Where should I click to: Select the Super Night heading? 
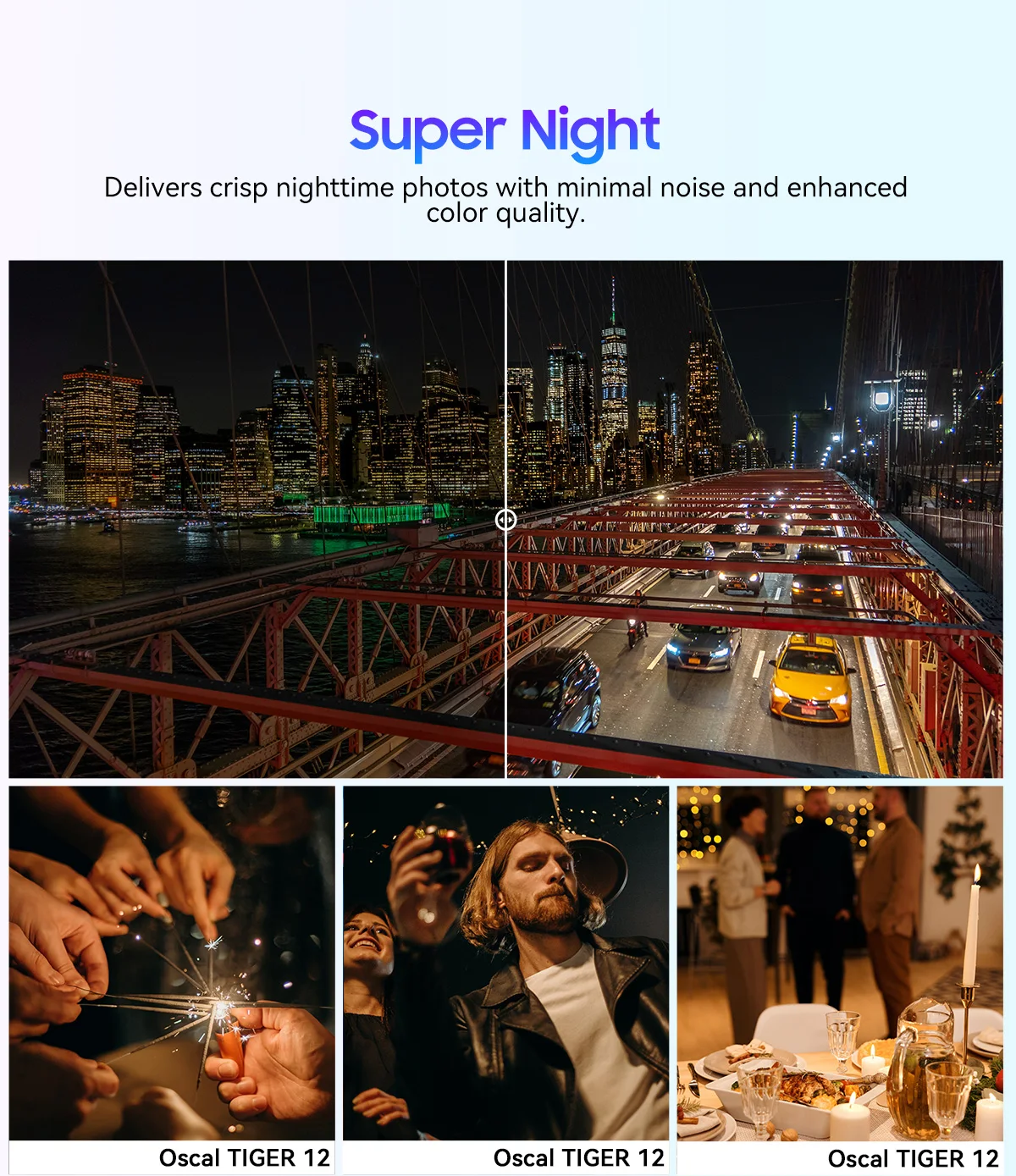[505, 132]
